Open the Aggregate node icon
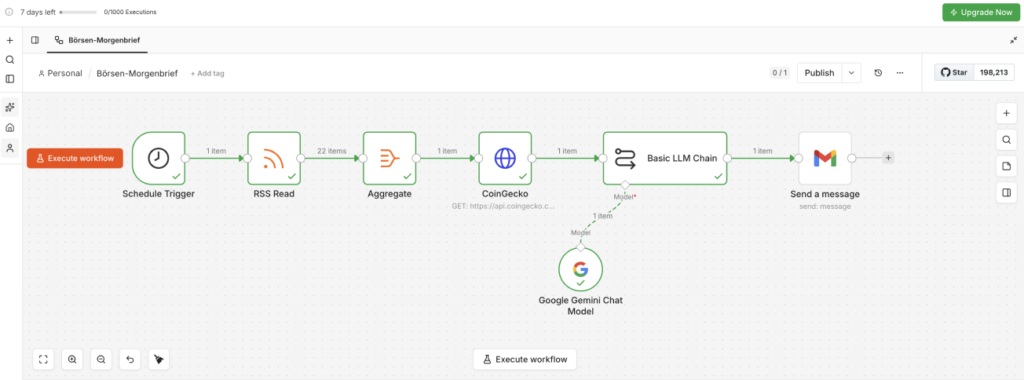Screen dimensions: 1024x380 pos(389,158)
